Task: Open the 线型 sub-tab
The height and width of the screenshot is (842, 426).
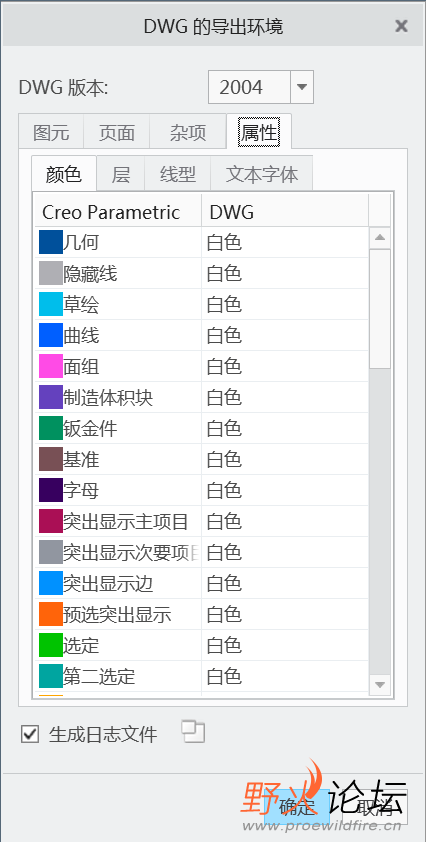Action: click(178, 174)
